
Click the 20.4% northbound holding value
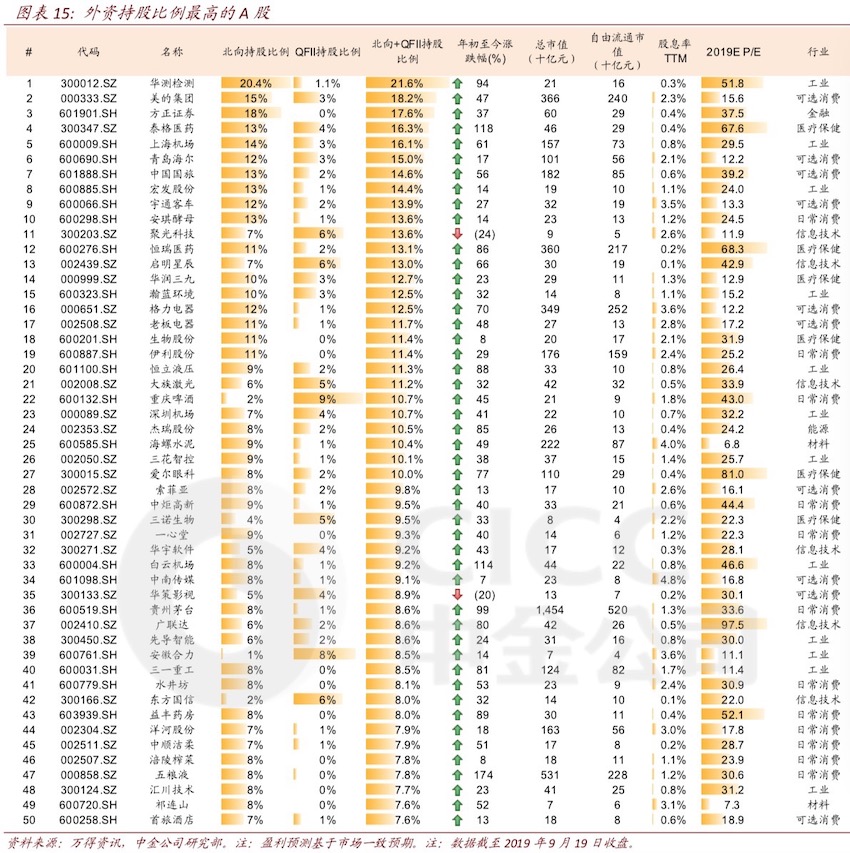click(255, 83)
